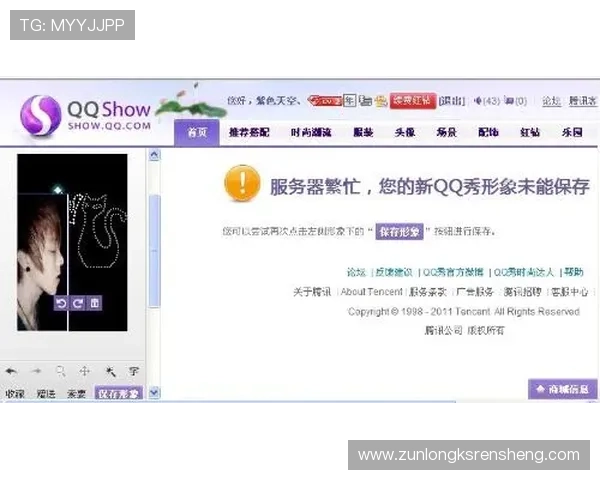Viewport: 600px width, 480px height.
Task: Open the message icon showing (0)
Action: (x=509, y=101)
